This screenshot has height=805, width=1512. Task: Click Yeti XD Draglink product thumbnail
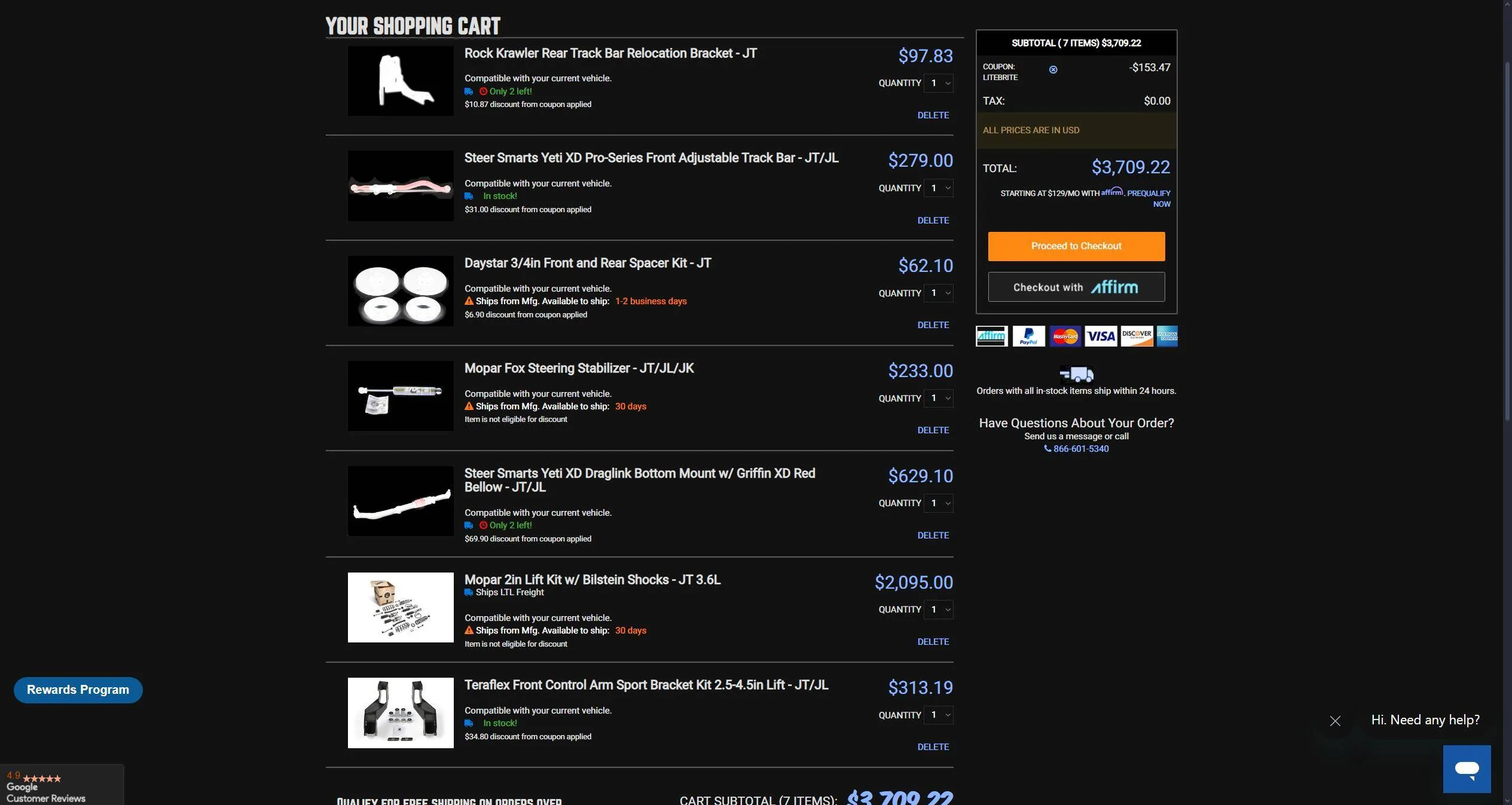point(401,501)
